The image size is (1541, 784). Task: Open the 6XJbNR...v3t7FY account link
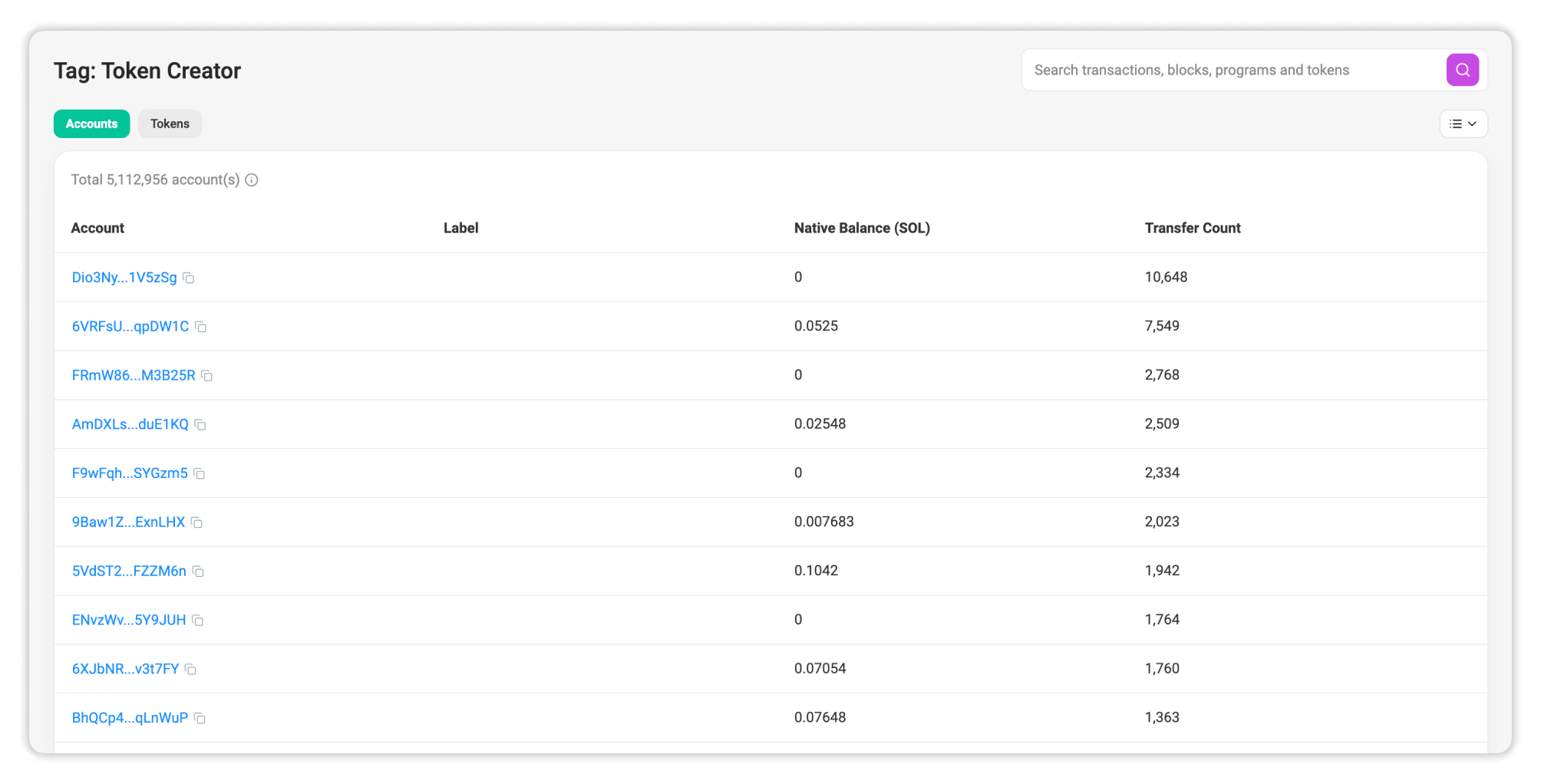point(125,669)
